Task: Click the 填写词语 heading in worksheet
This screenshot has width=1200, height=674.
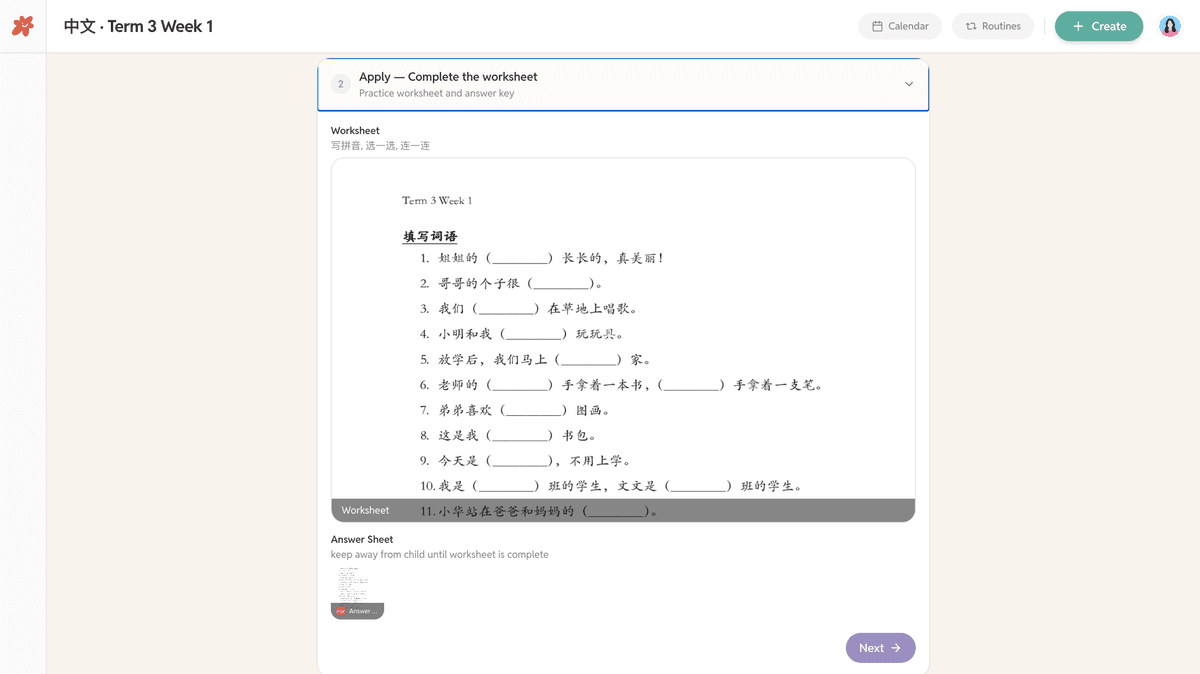Action: tap(430, 236)
